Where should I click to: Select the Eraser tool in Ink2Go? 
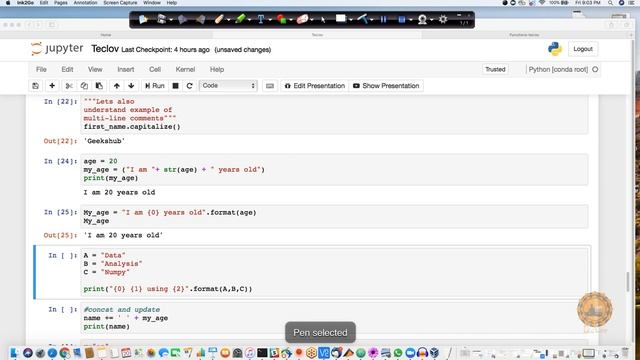(x=302, y=19)
